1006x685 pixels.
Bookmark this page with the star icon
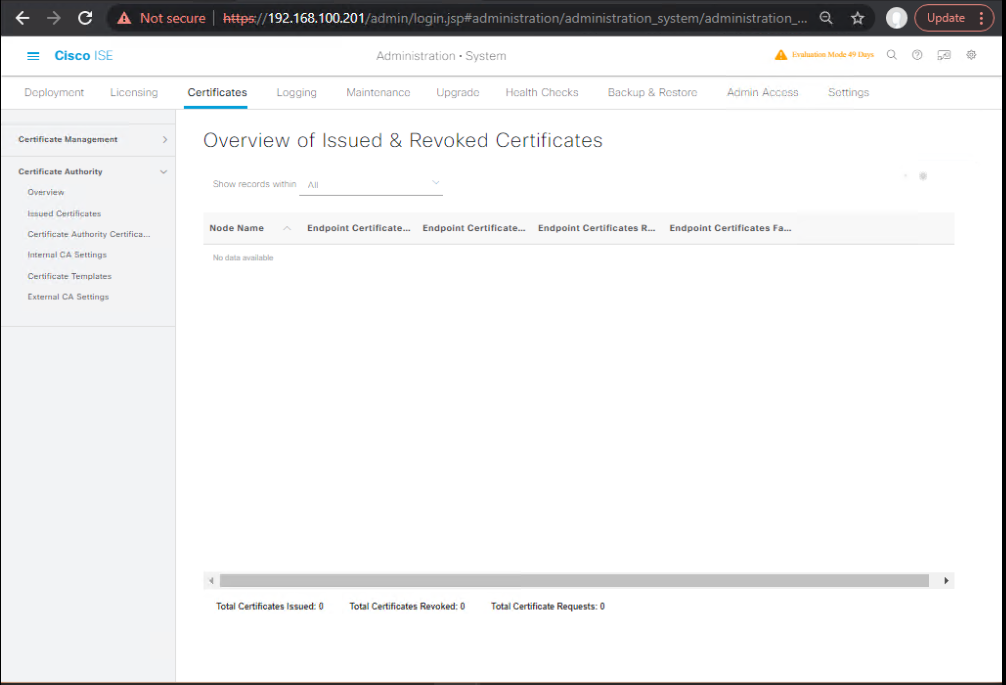[x=858, y=18]
